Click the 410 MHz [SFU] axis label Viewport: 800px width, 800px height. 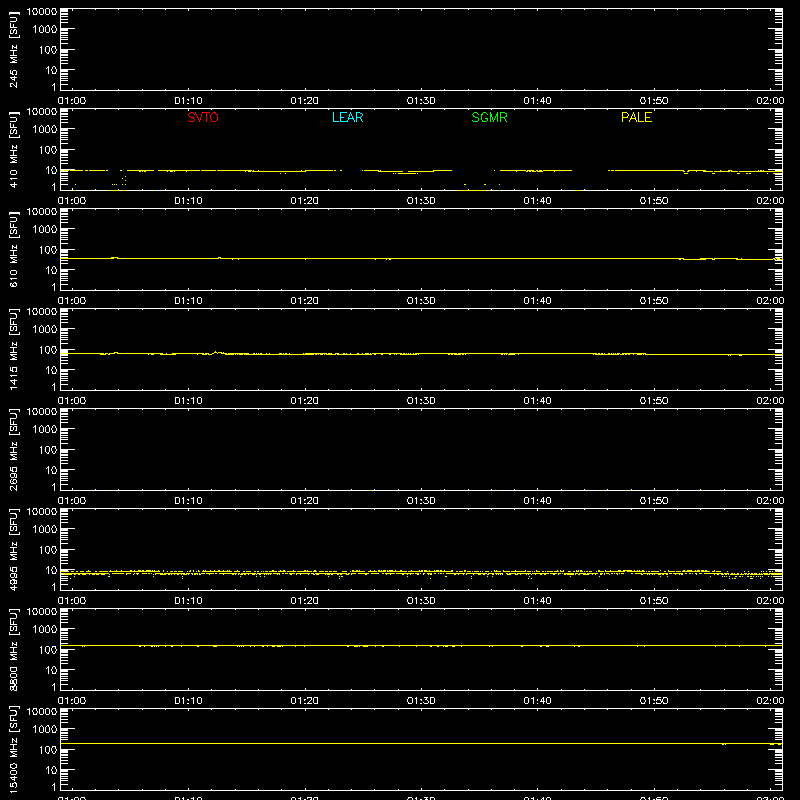(13, 150)
